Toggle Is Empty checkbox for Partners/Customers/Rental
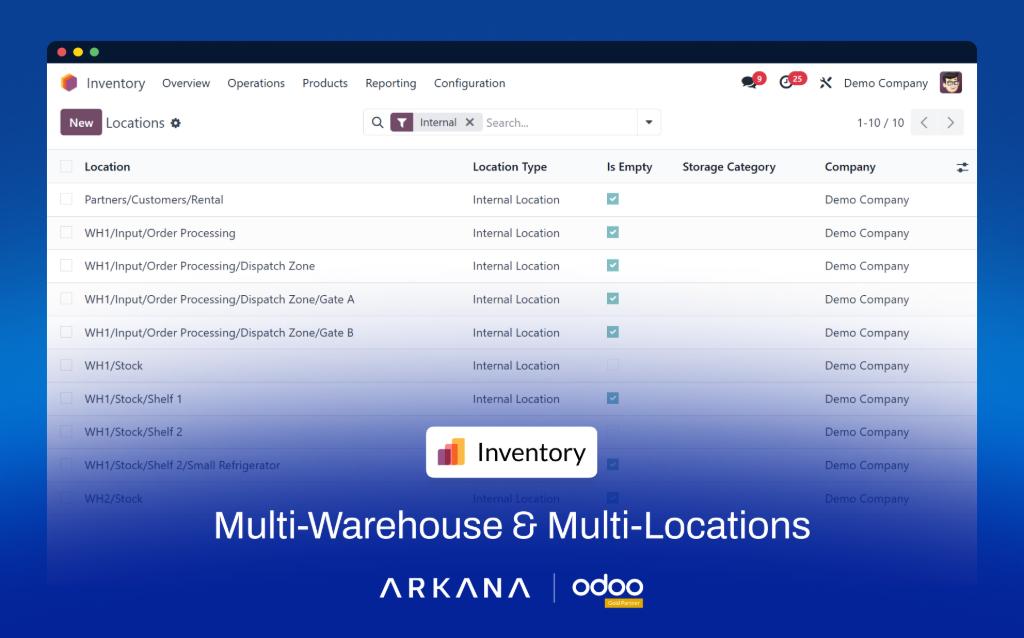Screen dimensions: 1024x638 click(x=613, y=199)
